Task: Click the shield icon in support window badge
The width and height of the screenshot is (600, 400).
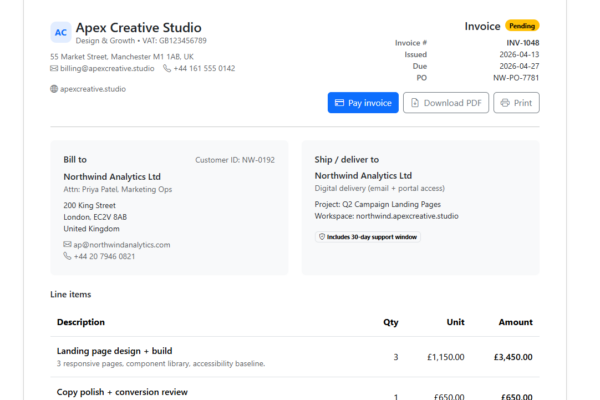Action: [321, 237]
